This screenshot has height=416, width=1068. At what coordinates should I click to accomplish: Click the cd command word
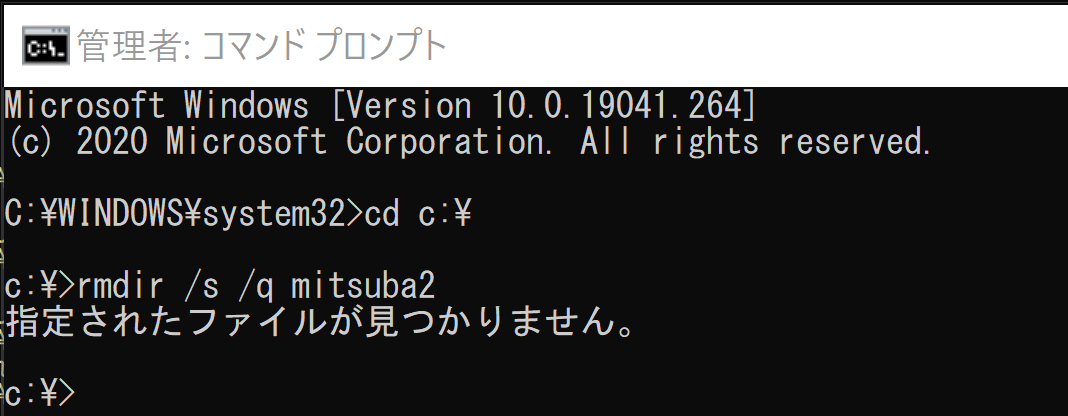tap(381, 214)
